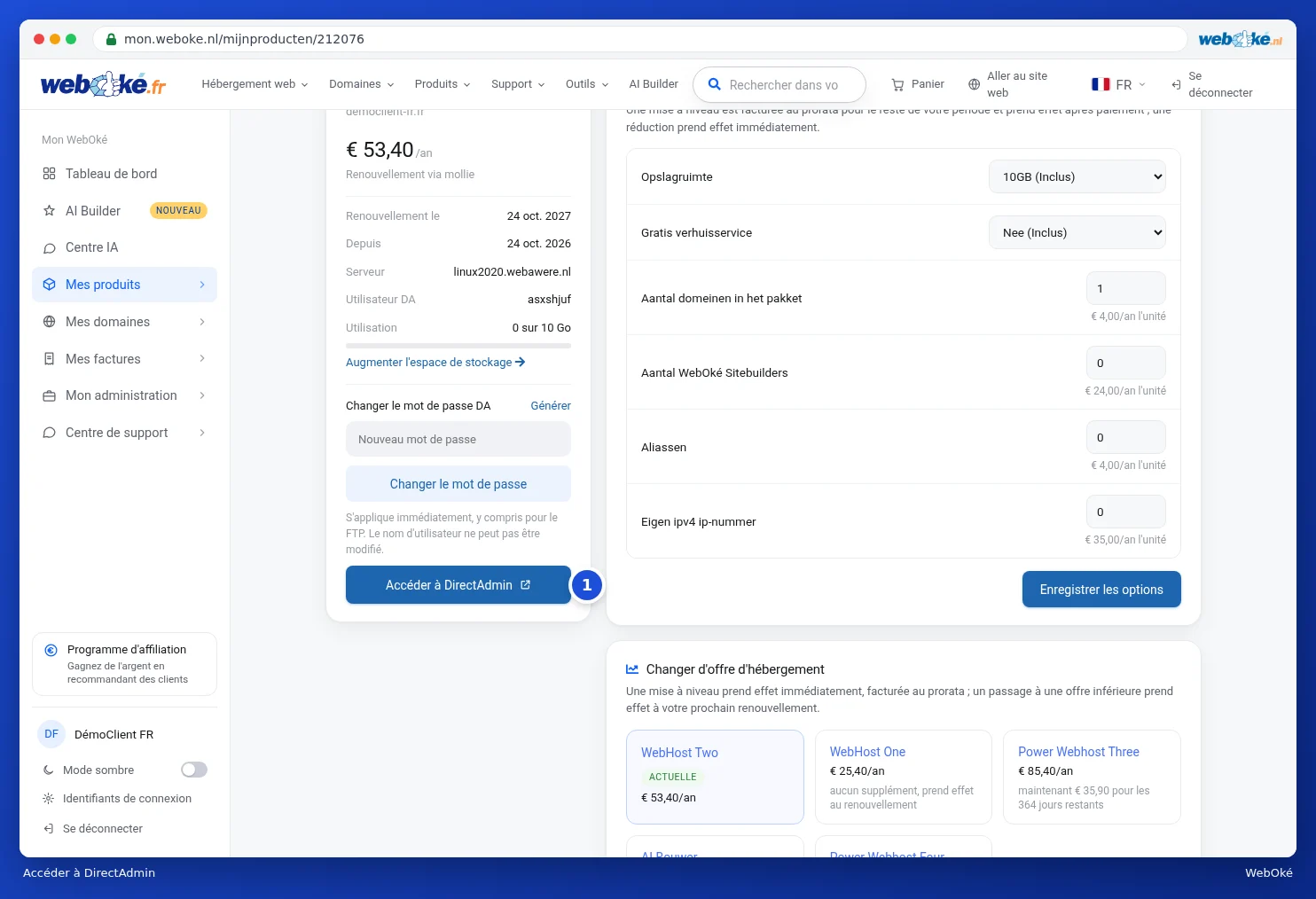The height and width of the screenshot is (899, 1316).
Task: Click the logout icon in top navigation
Action: (1176, 84)
